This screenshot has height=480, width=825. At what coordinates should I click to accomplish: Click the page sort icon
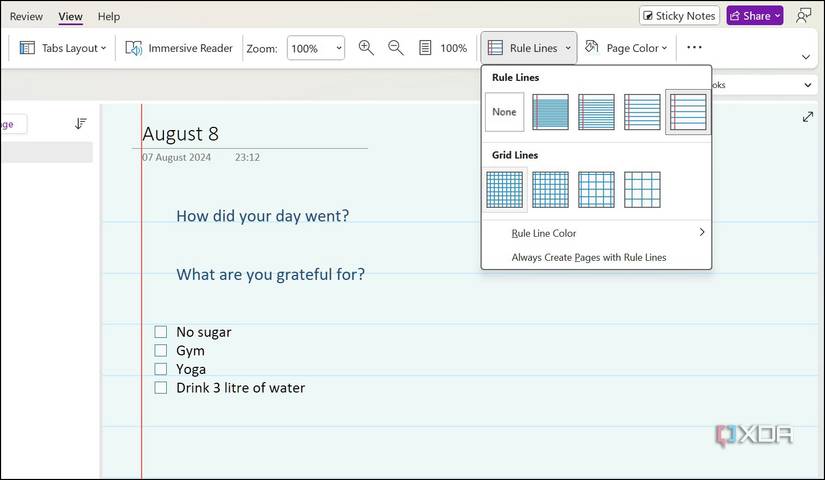(x=81, y=124)
